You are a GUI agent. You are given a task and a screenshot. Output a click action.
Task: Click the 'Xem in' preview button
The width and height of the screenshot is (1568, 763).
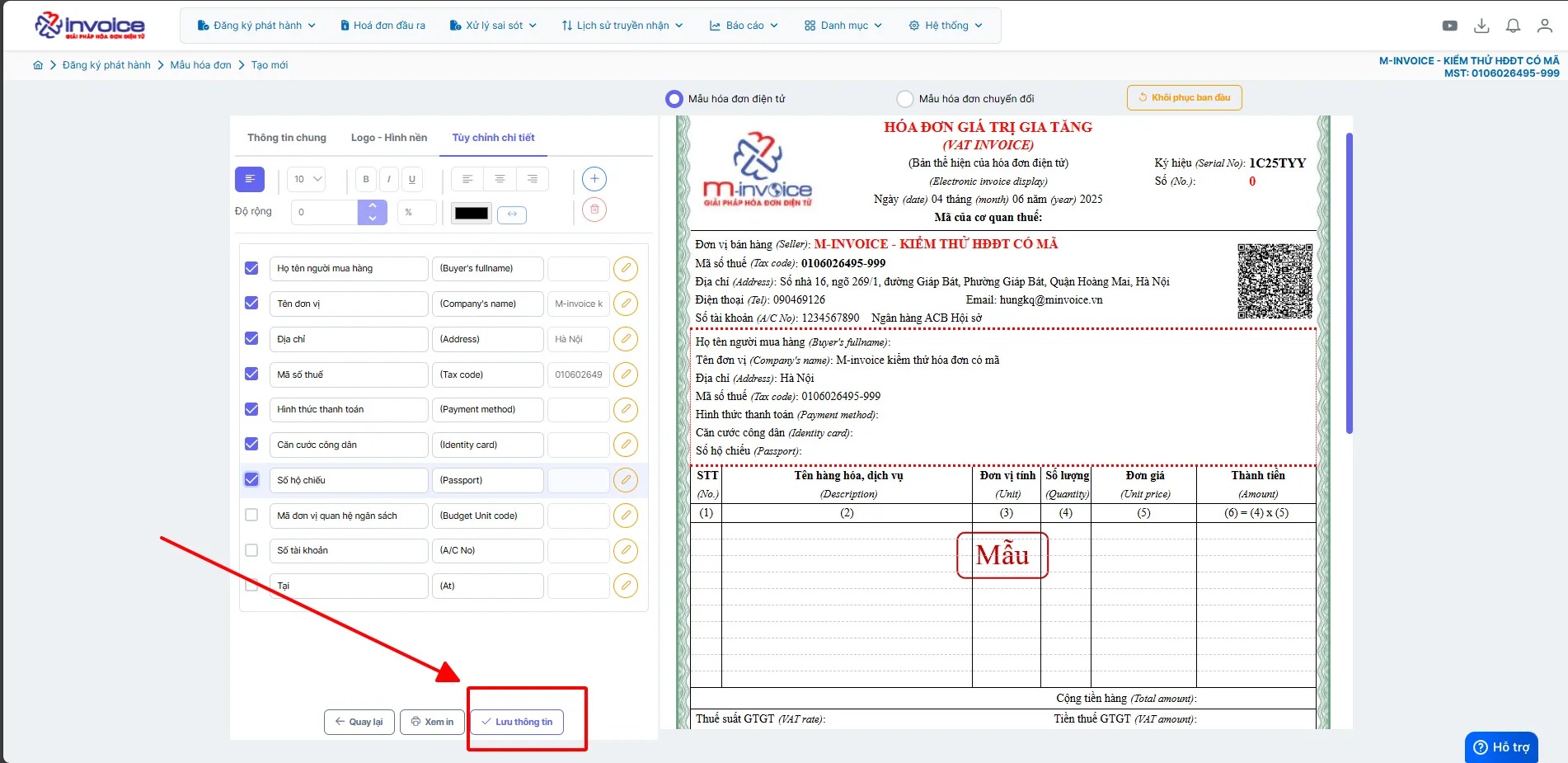coord(433,722)
